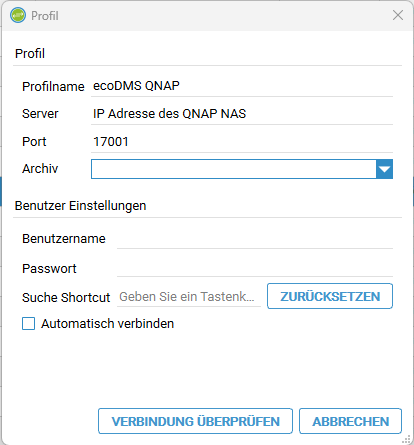Focus the Profilname field showing ecoDMS QNAP

pos(242,86)
